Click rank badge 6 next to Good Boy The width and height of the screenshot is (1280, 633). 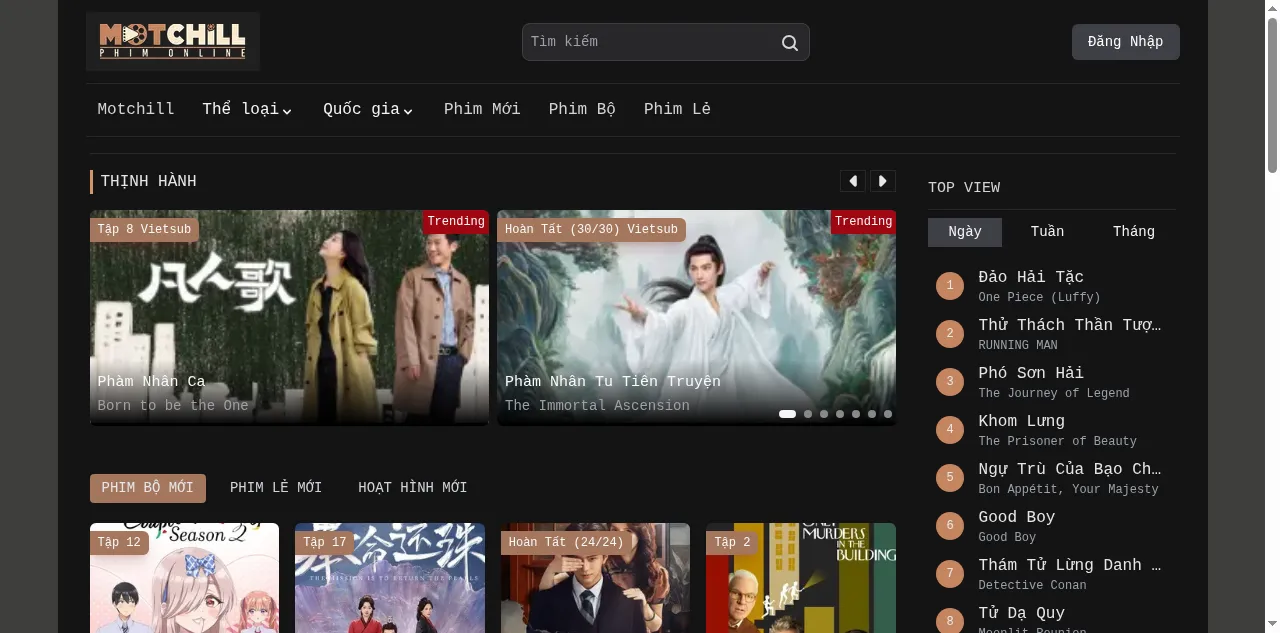(950, 526)
